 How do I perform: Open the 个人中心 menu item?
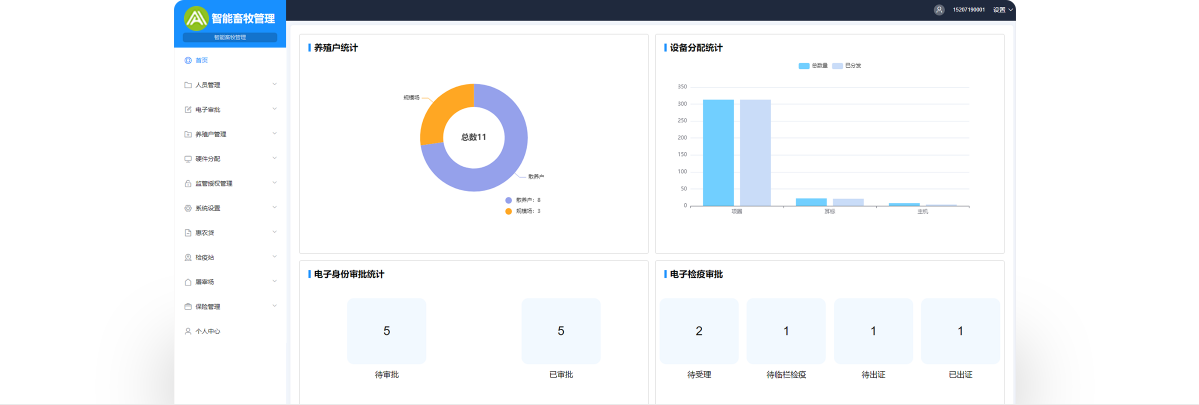tap(208, 331)
